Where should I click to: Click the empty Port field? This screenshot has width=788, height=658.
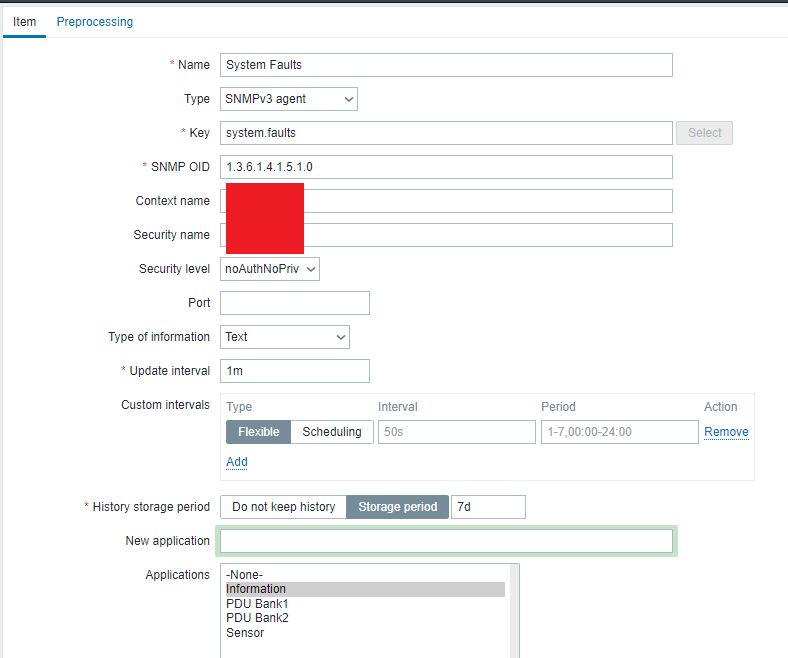(294, 303)
